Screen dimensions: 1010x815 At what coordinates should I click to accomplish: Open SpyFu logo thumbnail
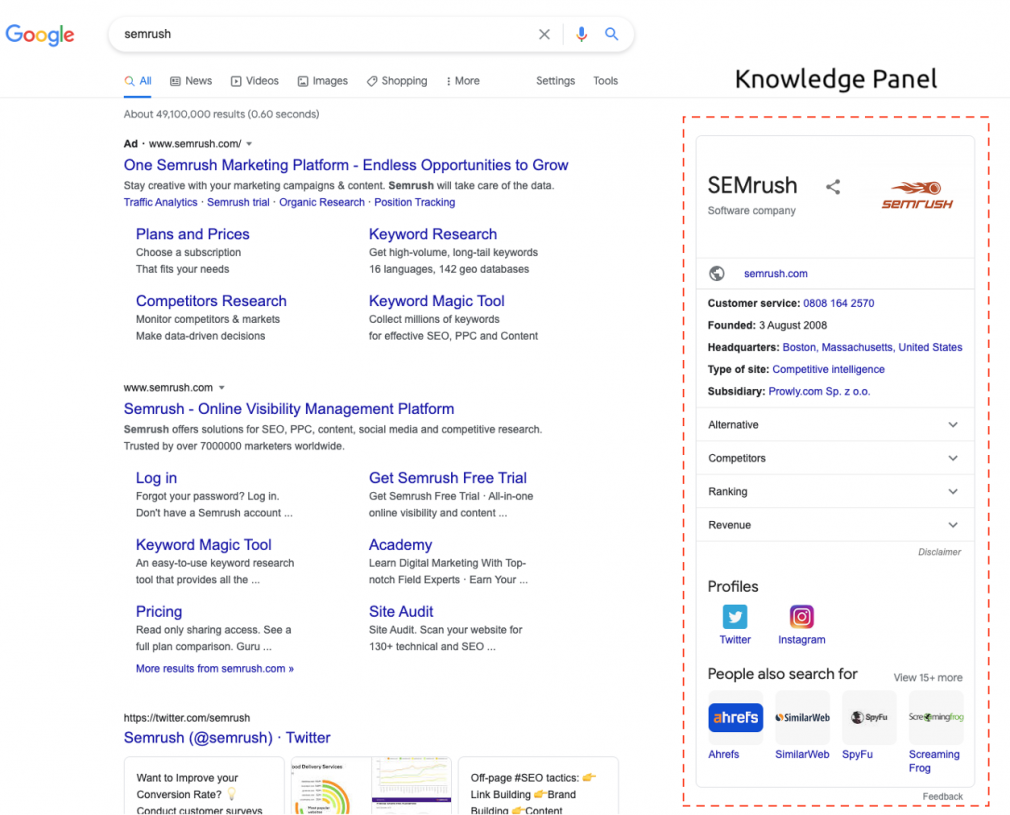point(870,717)
